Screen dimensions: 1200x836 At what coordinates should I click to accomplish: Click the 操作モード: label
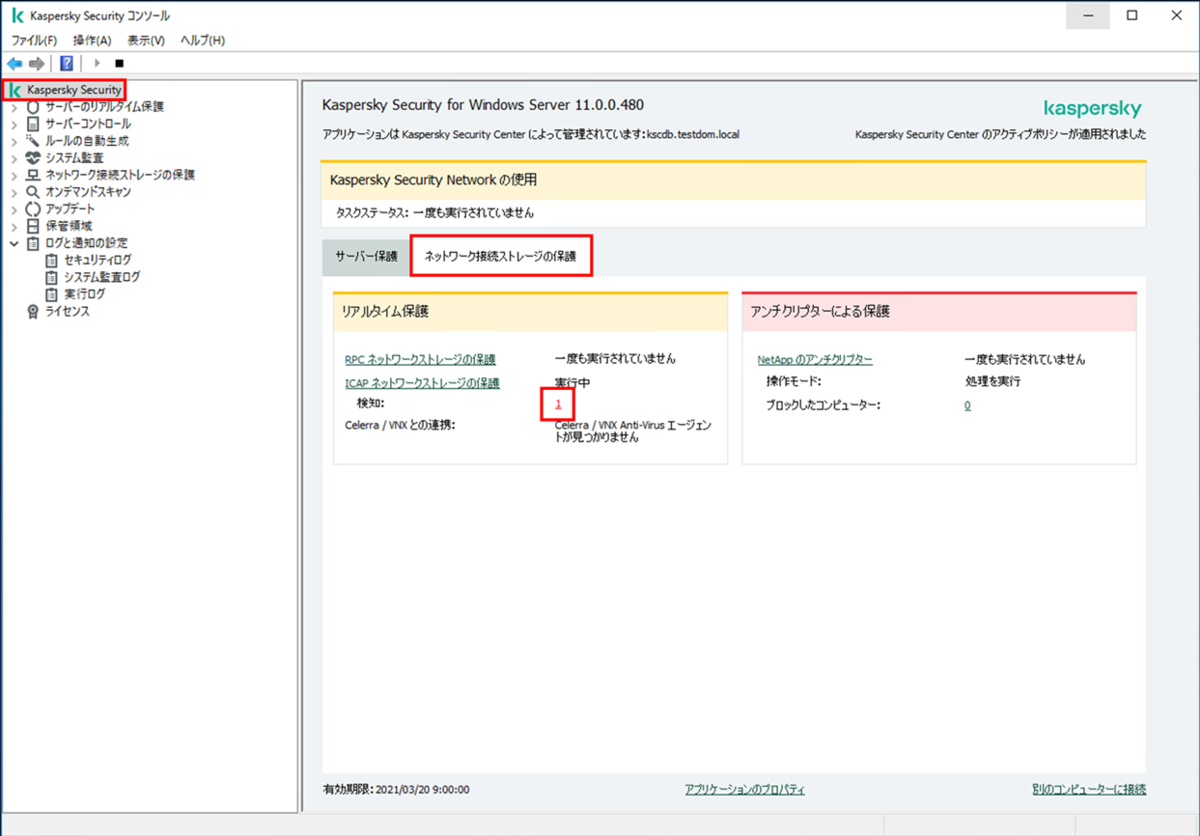point(793,381)
